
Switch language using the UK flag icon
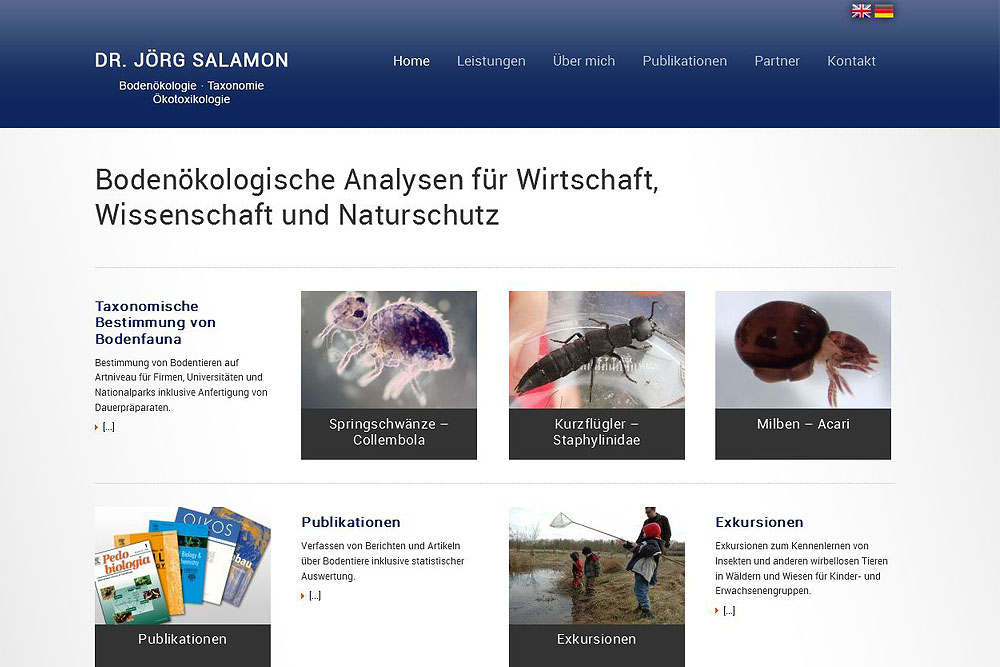pyautogui.click(x=861, y=11)
